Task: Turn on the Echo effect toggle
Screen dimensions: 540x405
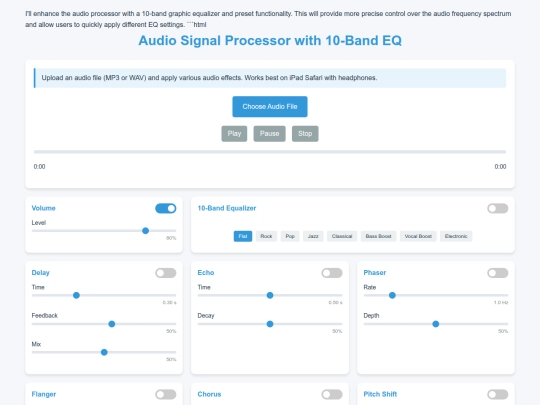Action: [x=332, y=273]
